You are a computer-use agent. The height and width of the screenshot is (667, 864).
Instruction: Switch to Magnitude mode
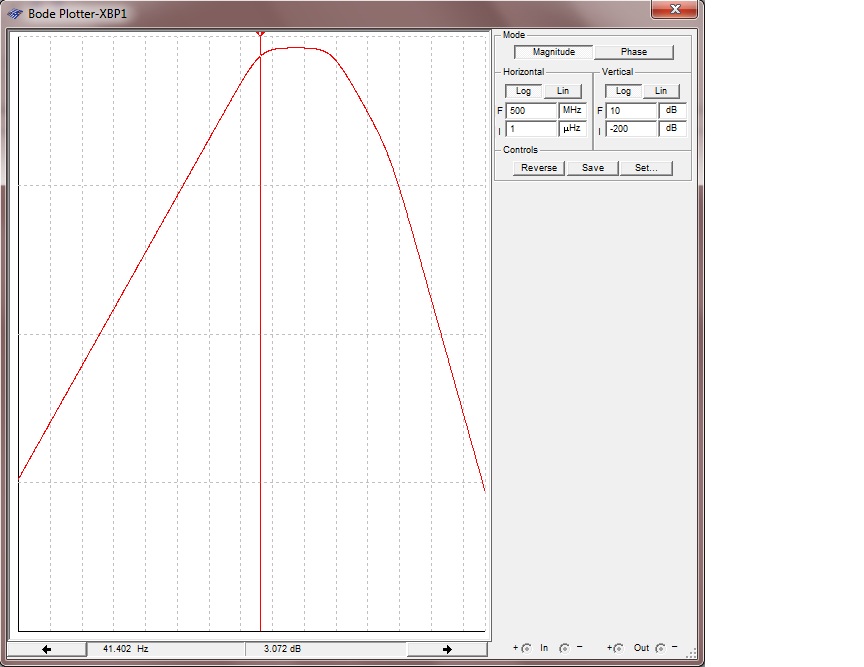tap(554, 52)
